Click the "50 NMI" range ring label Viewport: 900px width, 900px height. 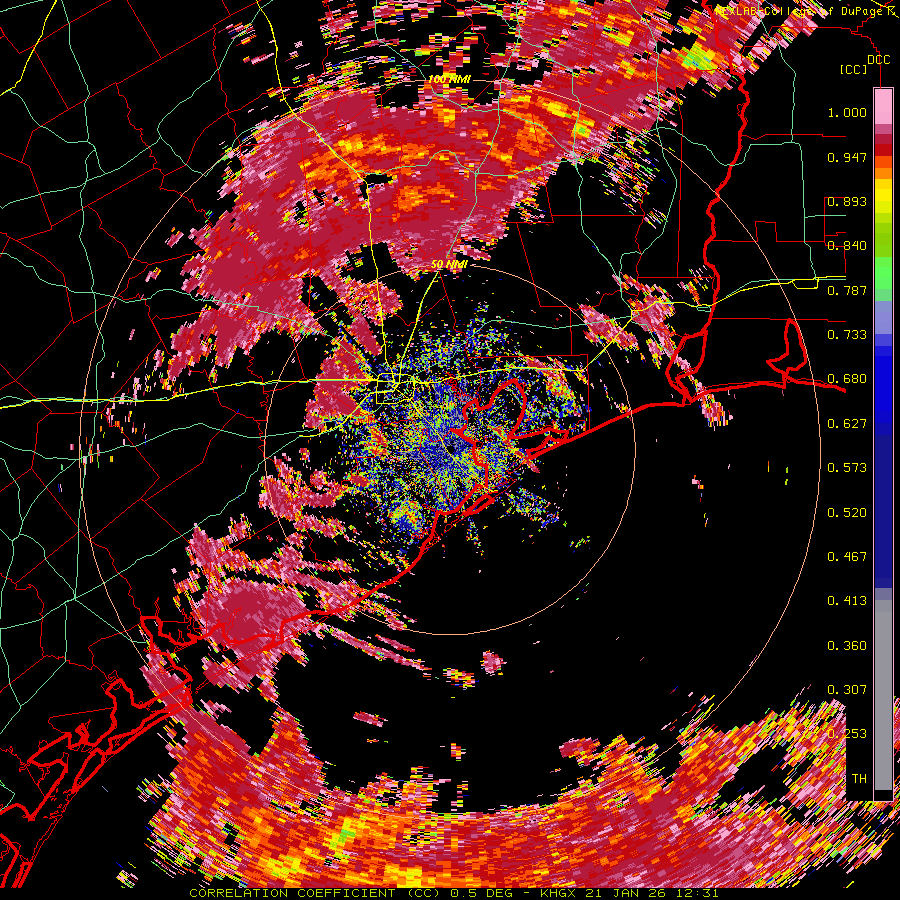[449, 264]
